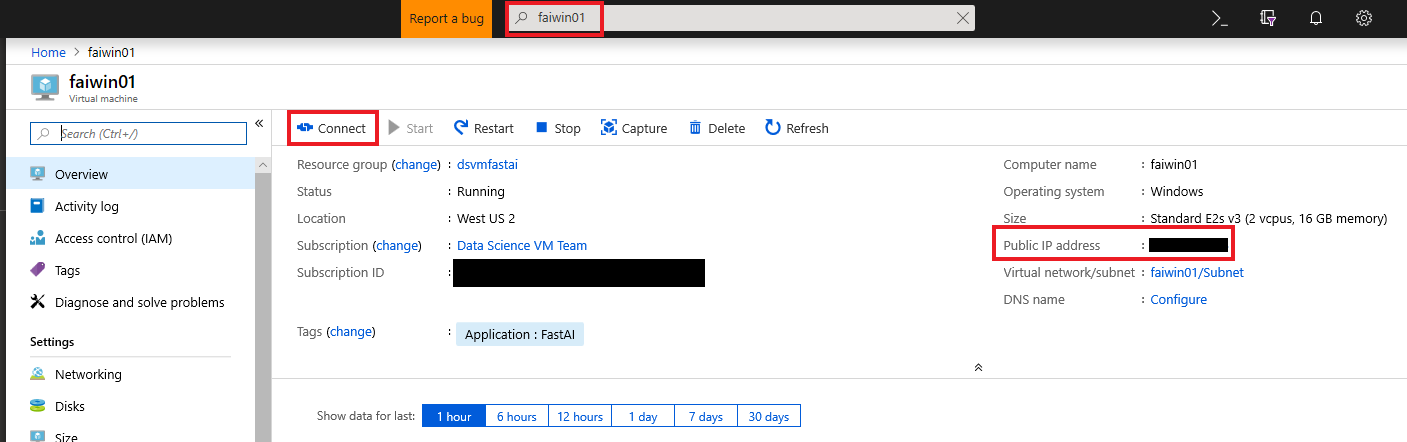The image size is (1407, 442).
Task: Open the portal settings gear
Action: (x=1363, y=18)
